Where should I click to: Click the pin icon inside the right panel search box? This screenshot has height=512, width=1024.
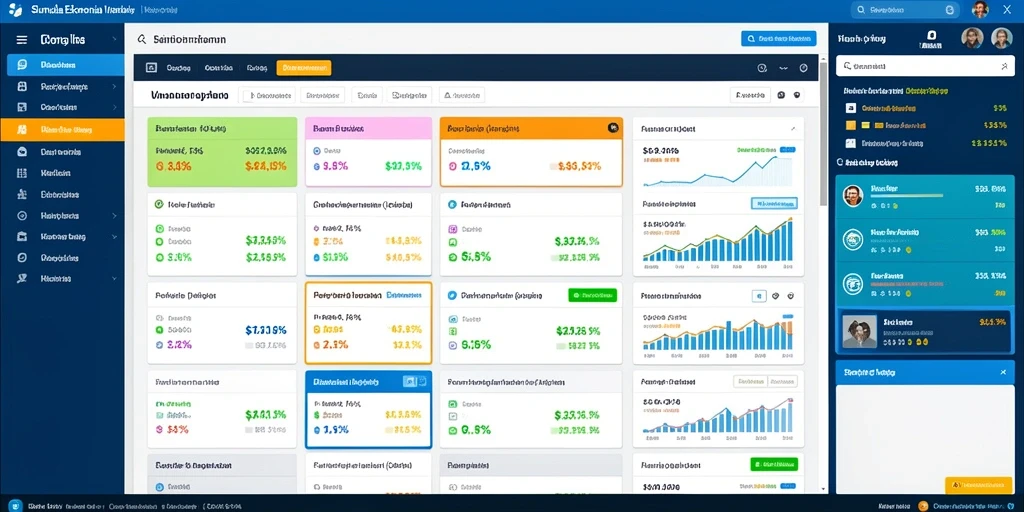(x=1004, y=66)
